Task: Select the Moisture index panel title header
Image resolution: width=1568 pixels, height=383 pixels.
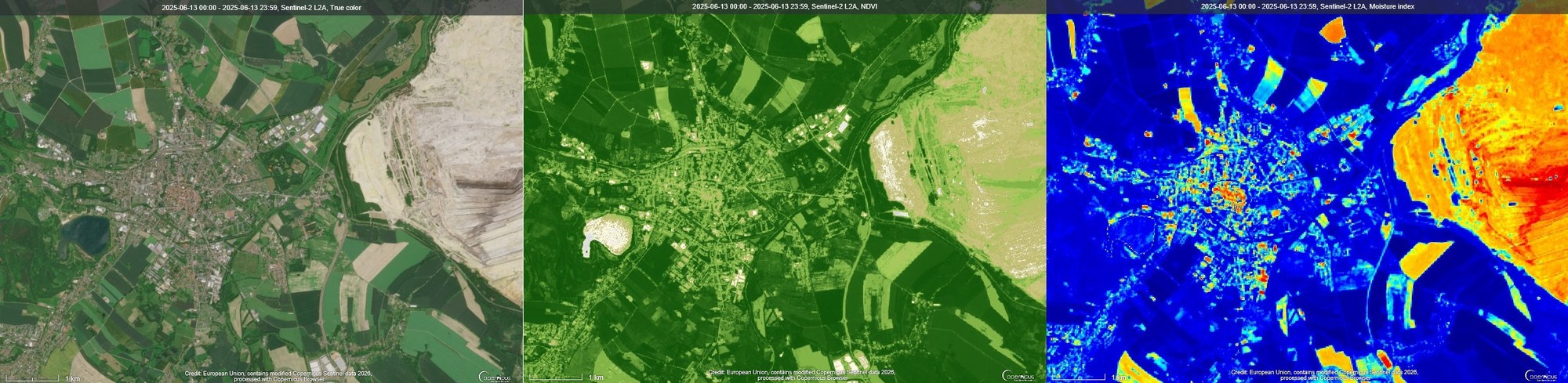Action: 1307,6
